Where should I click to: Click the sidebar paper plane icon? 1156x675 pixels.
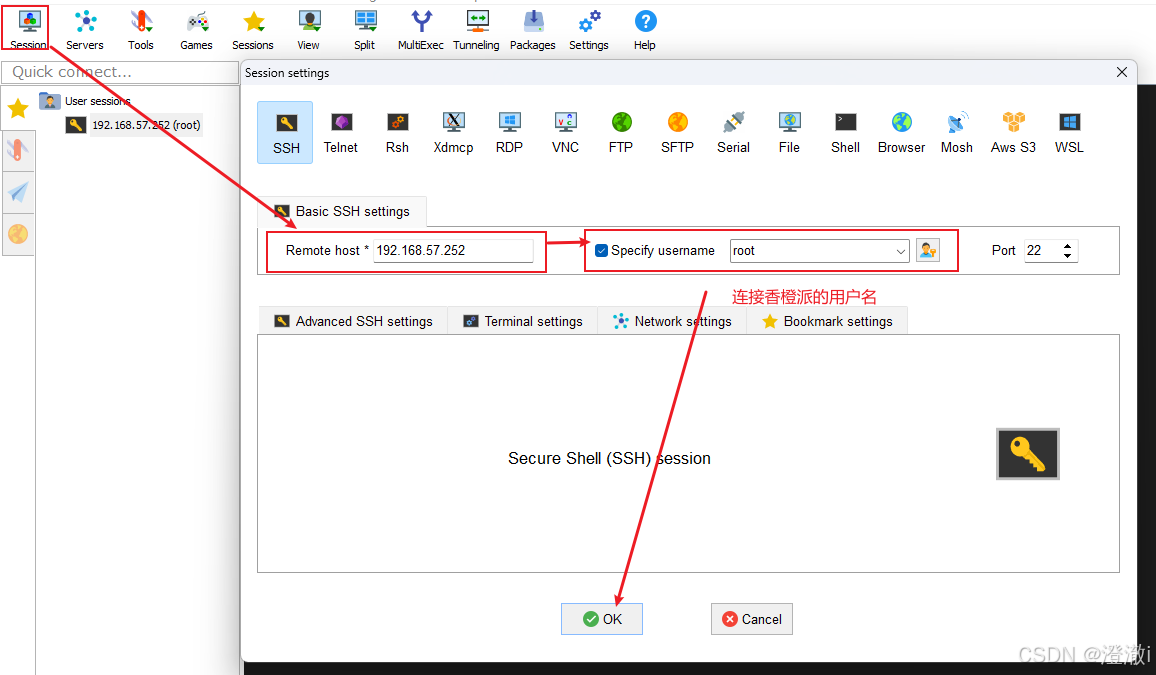pyautogui.click(x=18, y=192)
